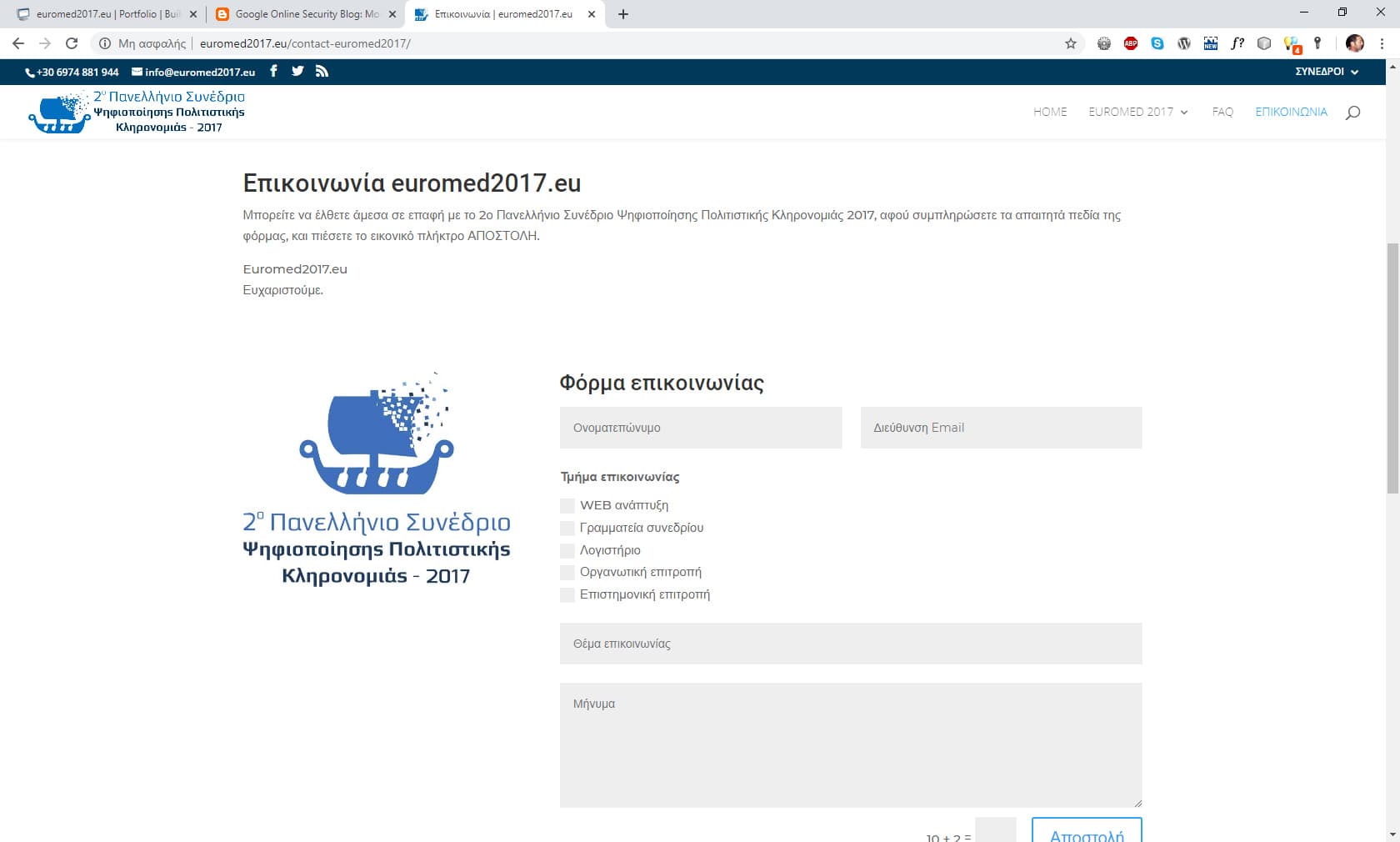1400x842 pixels.
Task: Click the address bar URL
Action: [x=305, y=43]
